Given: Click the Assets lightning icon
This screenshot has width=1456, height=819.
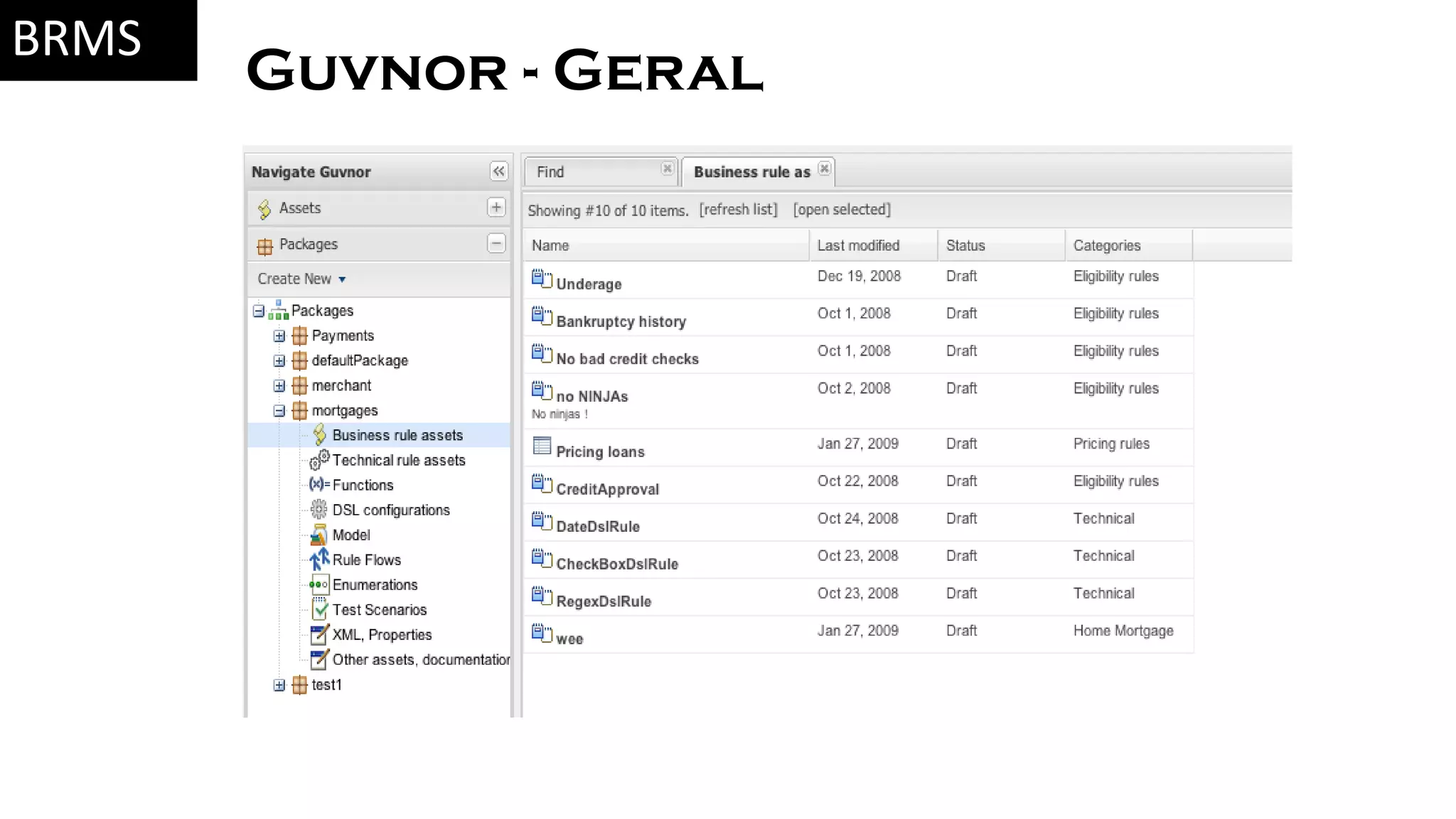Looking at the screenshot, I should click(x=264, y=209).
